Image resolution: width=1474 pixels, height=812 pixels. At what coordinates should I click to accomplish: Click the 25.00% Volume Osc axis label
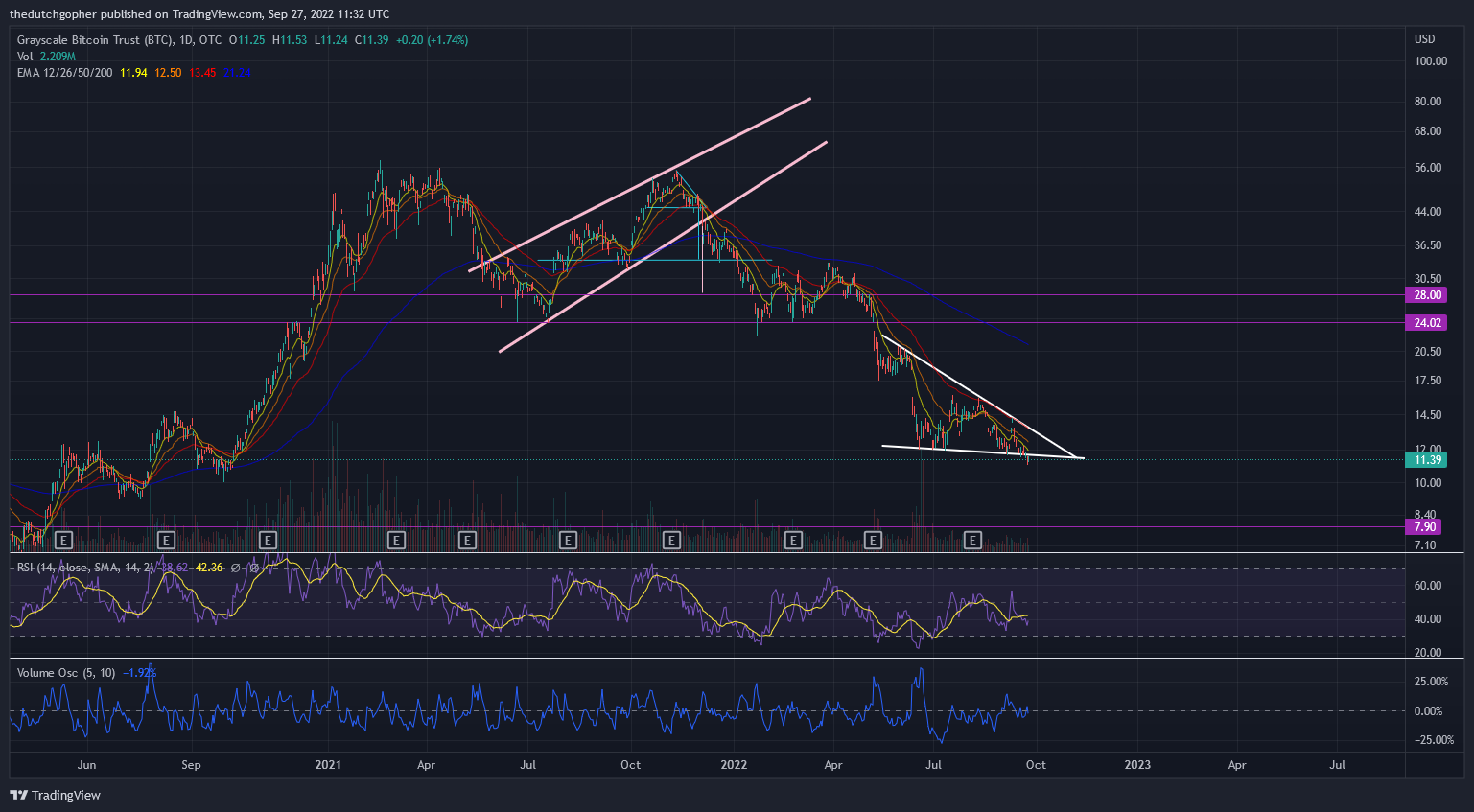(x=1431, y=682)
